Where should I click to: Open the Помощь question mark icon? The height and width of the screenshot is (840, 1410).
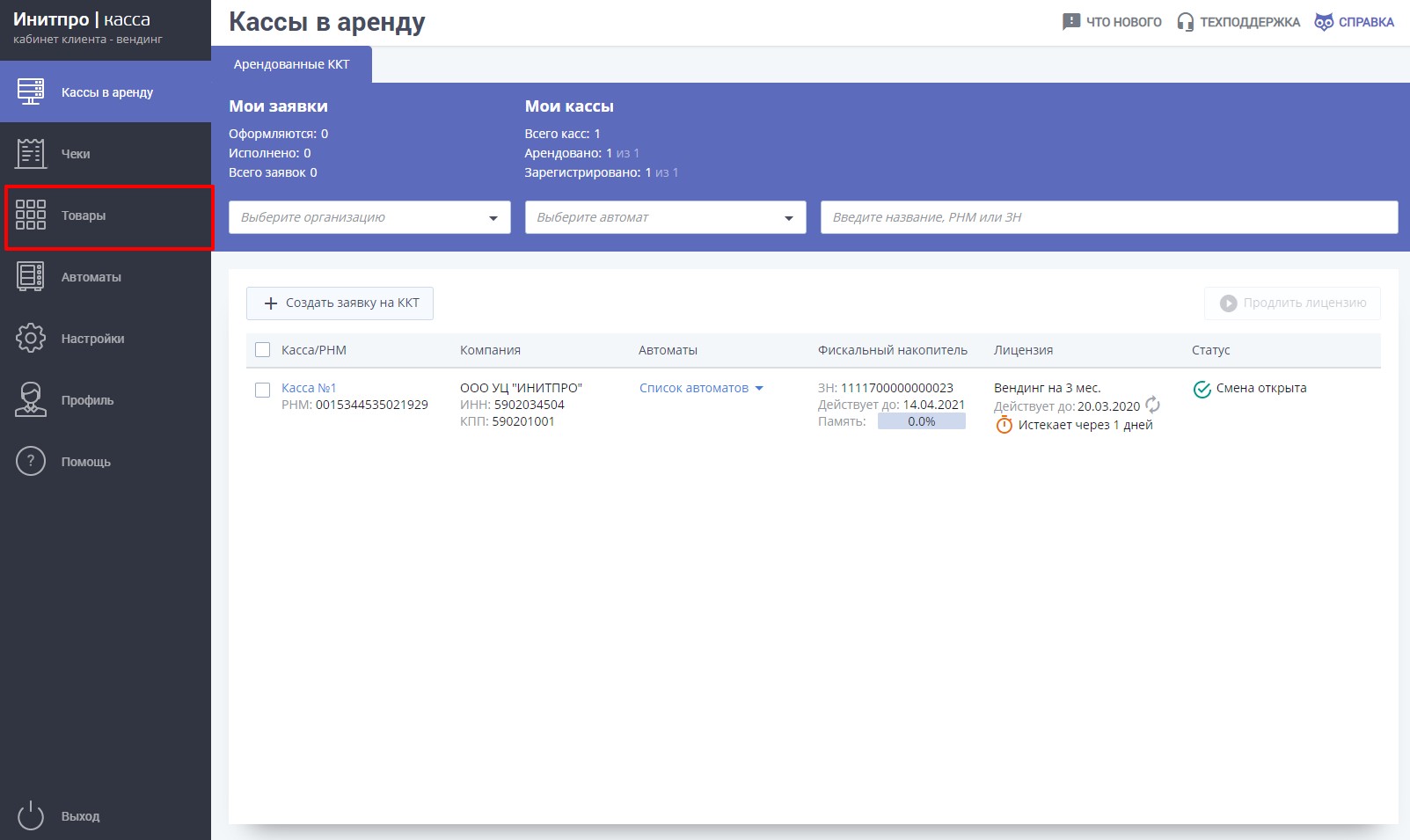pos(31,461)
